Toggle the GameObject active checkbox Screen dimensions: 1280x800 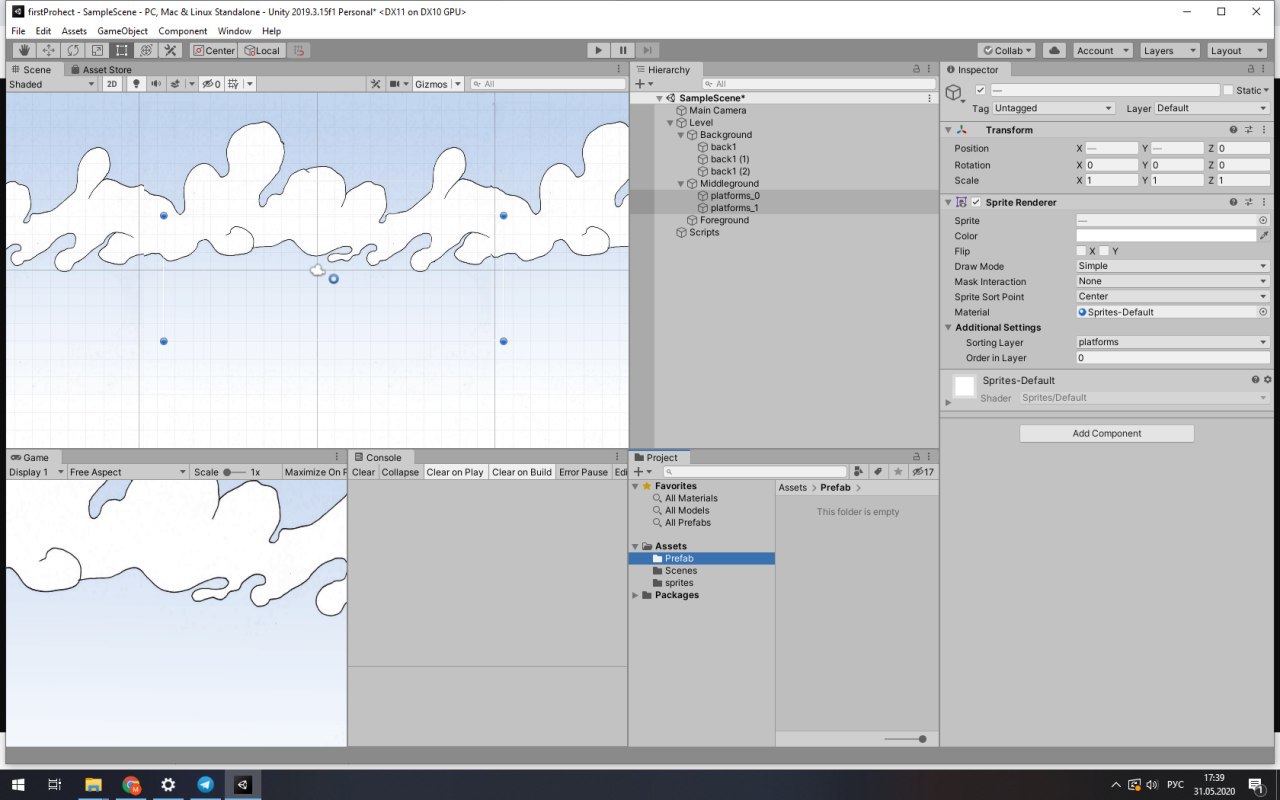click(x=980, y=90)
